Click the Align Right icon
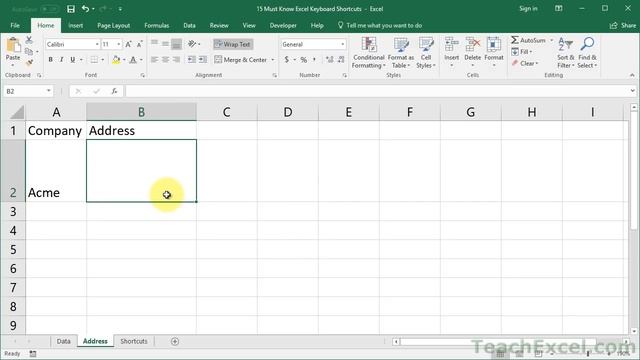This screenshot has height=360, width=640. (176, 60)
